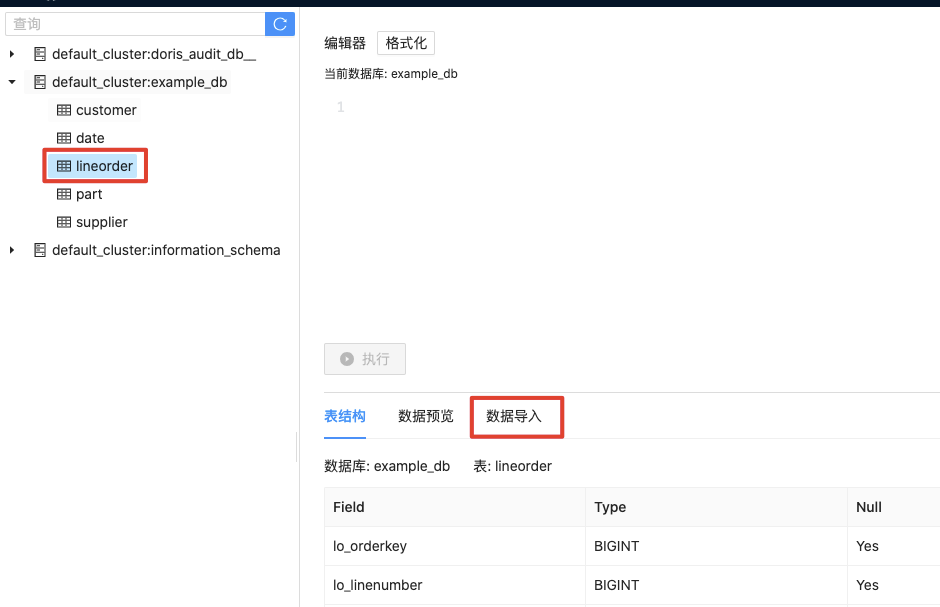Click the doris_audit_db__ database icon
Screen dimensions: 940x607
coord(40,54)
